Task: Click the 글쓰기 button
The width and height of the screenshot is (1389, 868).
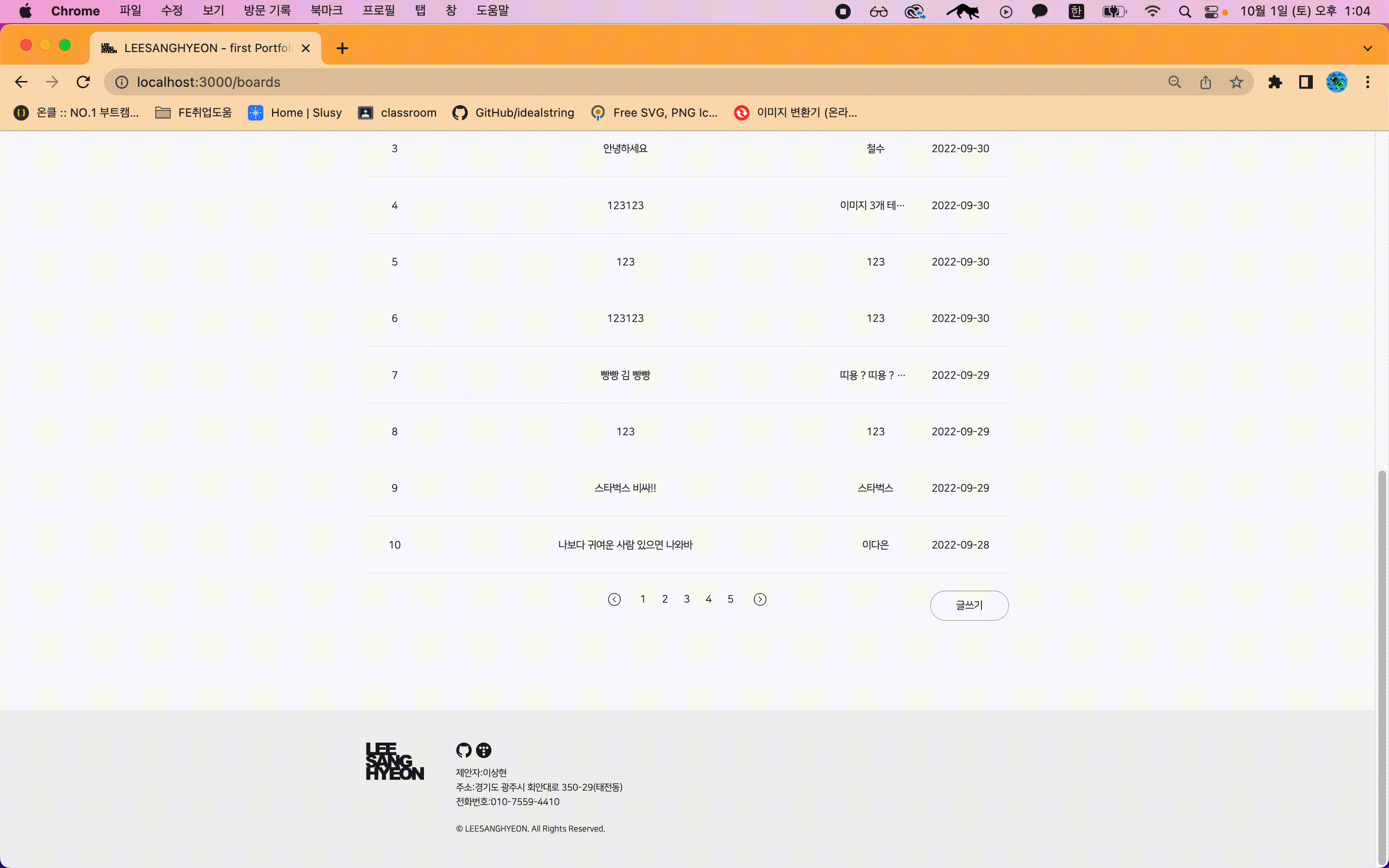Action: tap(969, 605)
